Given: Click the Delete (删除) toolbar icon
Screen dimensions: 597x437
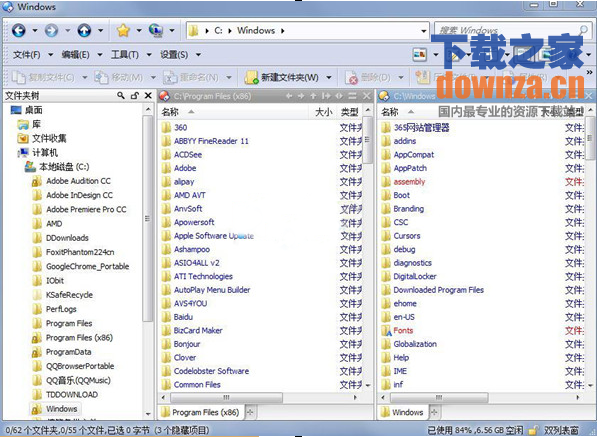Looking at the screenshot, I should click(x=351, y=77).
